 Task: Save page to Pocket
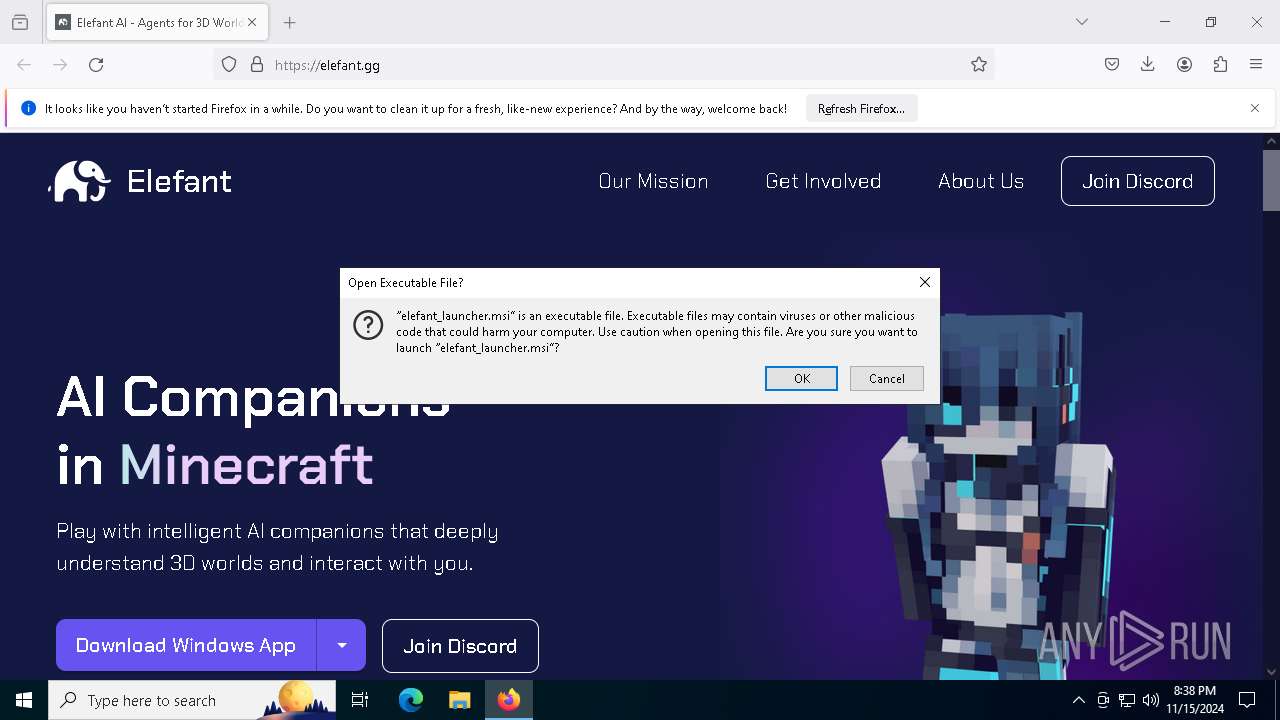[1111, 64]
